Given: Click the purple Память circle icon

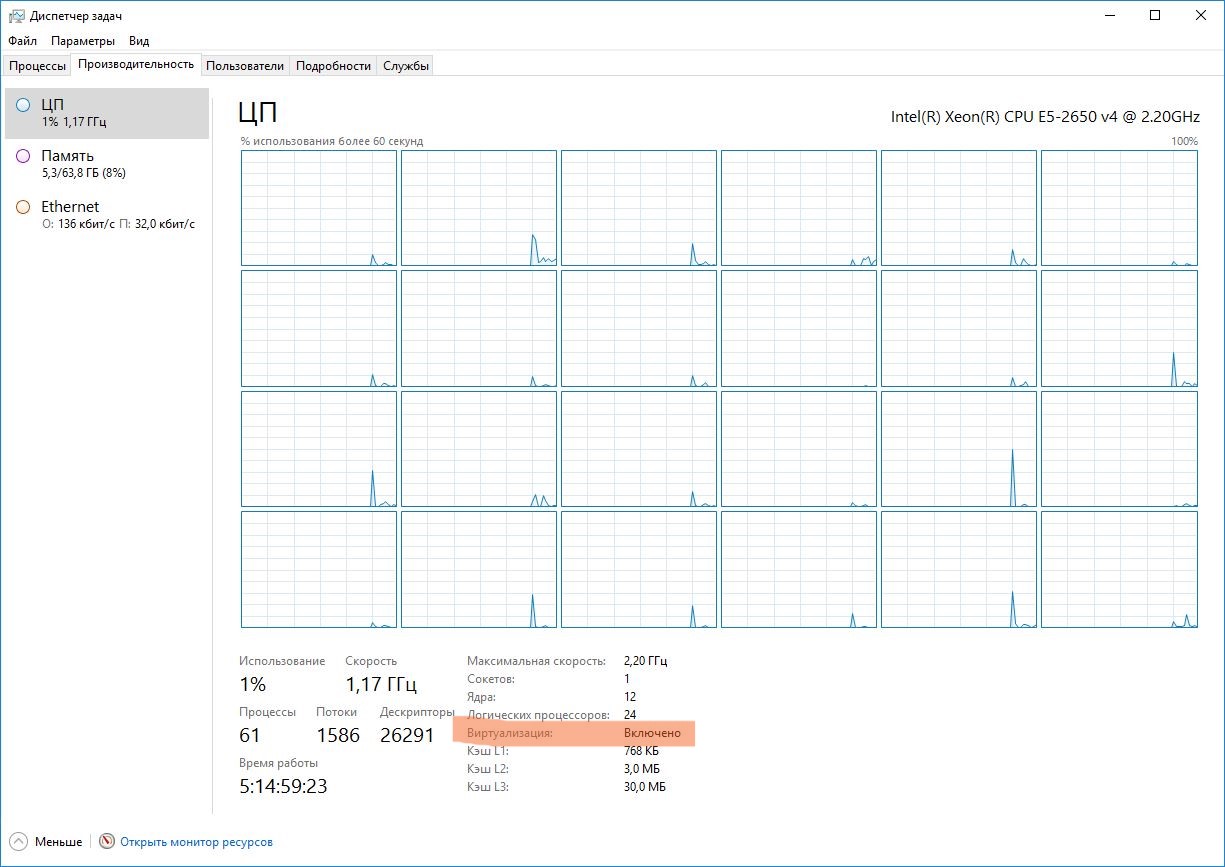Looking at the screenshot, I should click(x=23, y=156).
